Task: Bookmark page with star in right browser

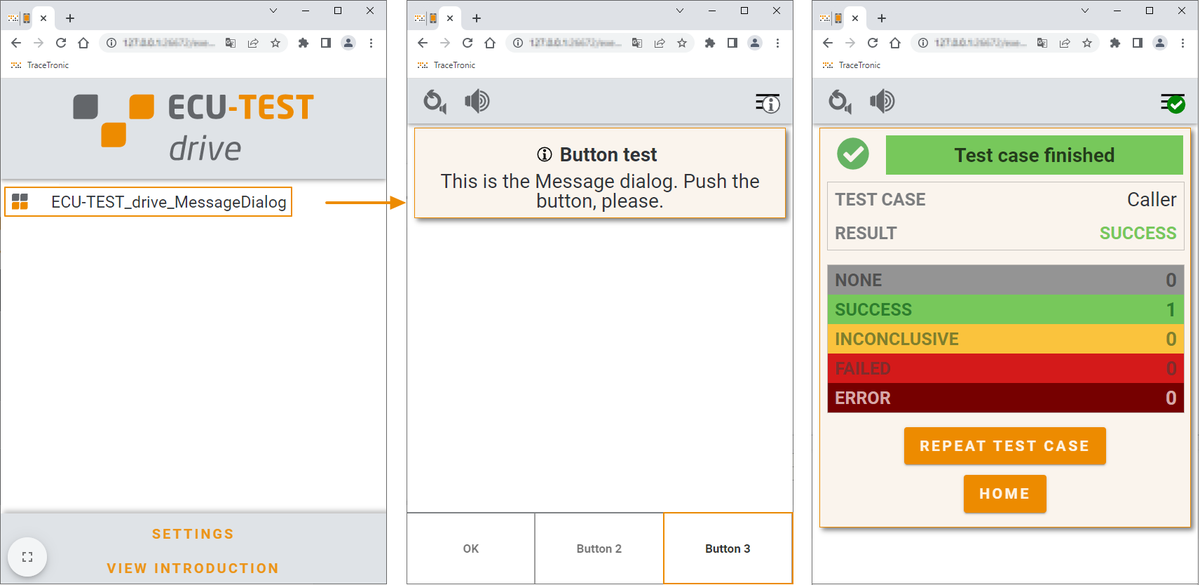Action: click(1087, 43)
